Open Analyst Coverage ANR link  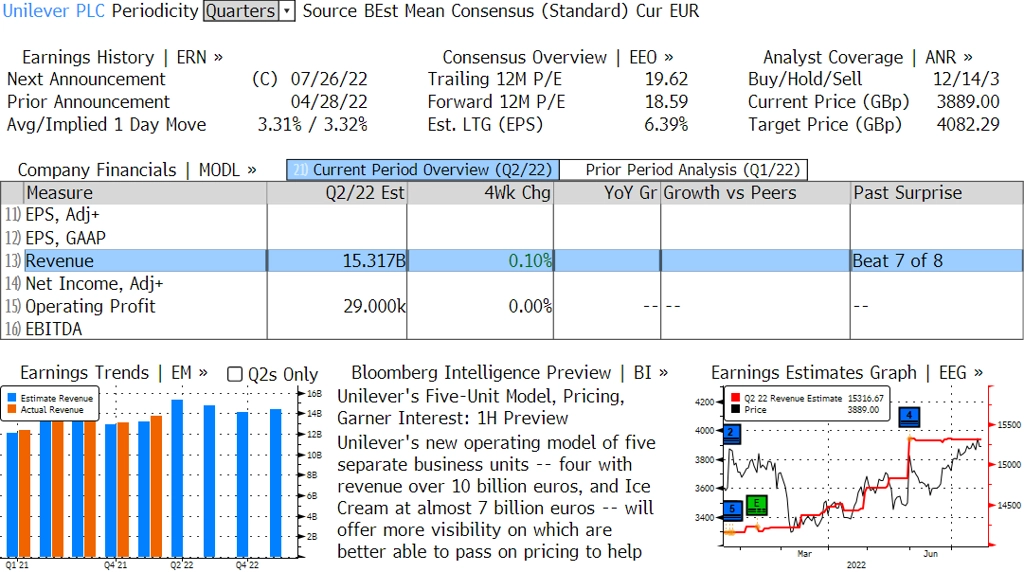(x=867, y=57)
